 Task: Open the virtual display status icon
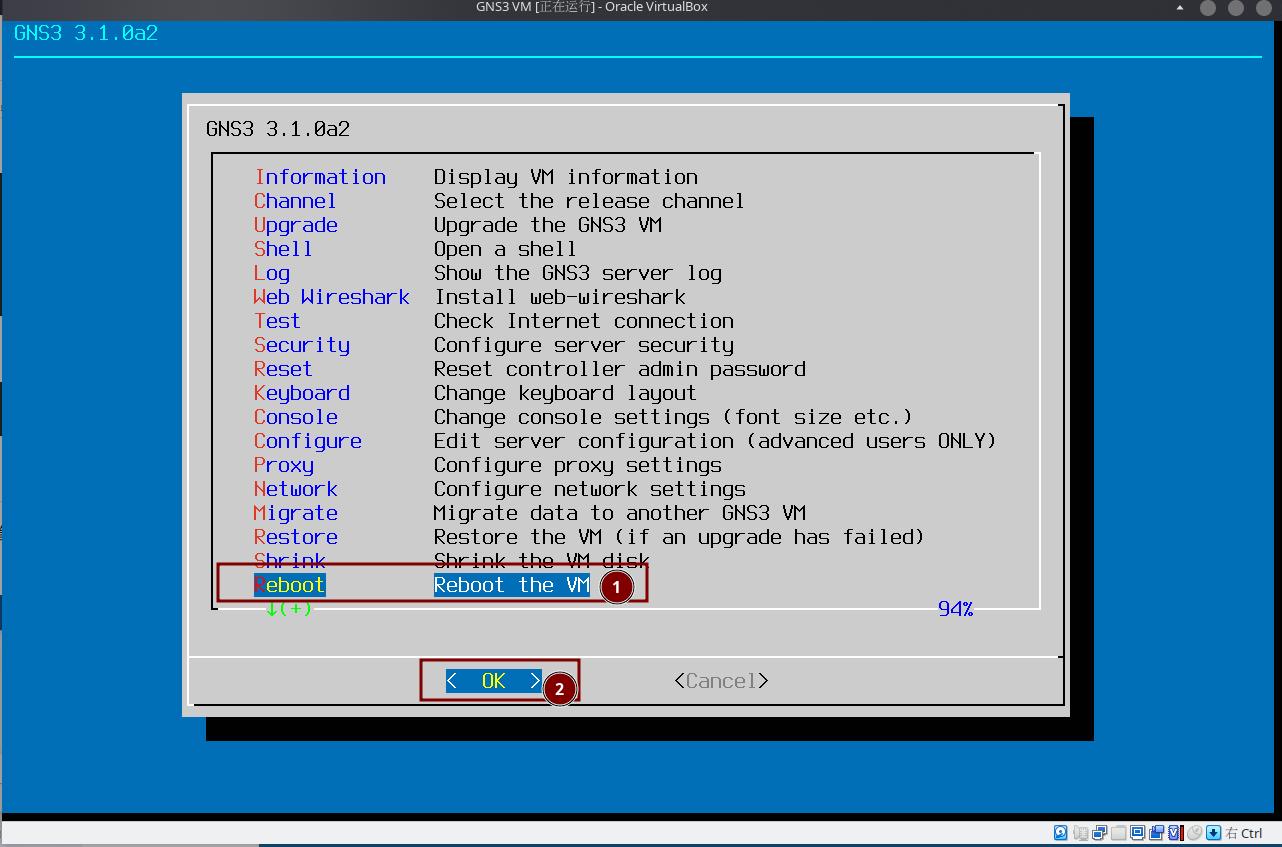click(1137, 833)
